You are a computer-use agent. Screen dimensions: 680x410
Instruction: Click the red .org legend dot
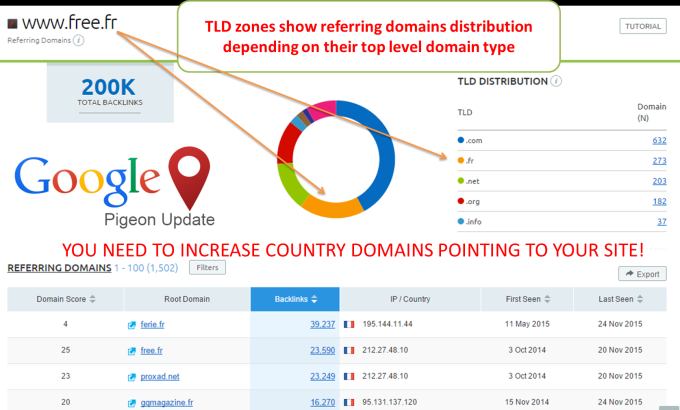pyautogui.click(x=461, y=201)
